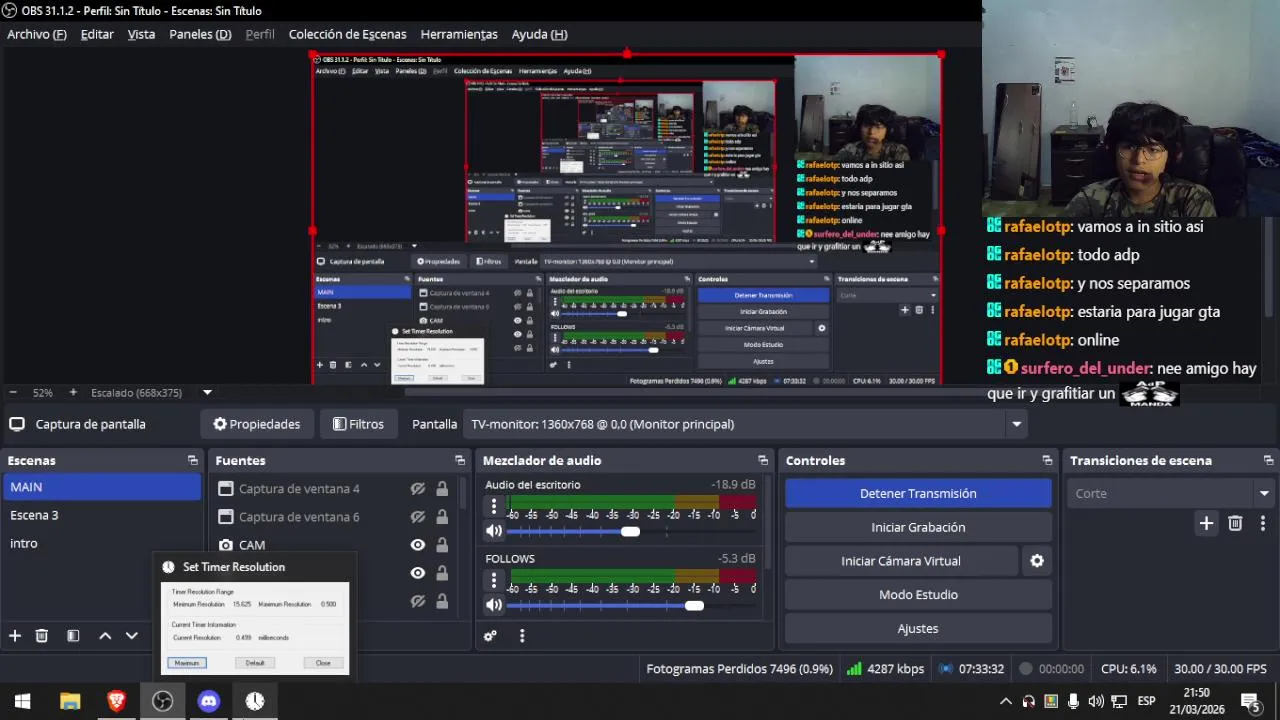Zoom in preview with plus icon
Screen dimensions: 1280x720
(72, 393)
